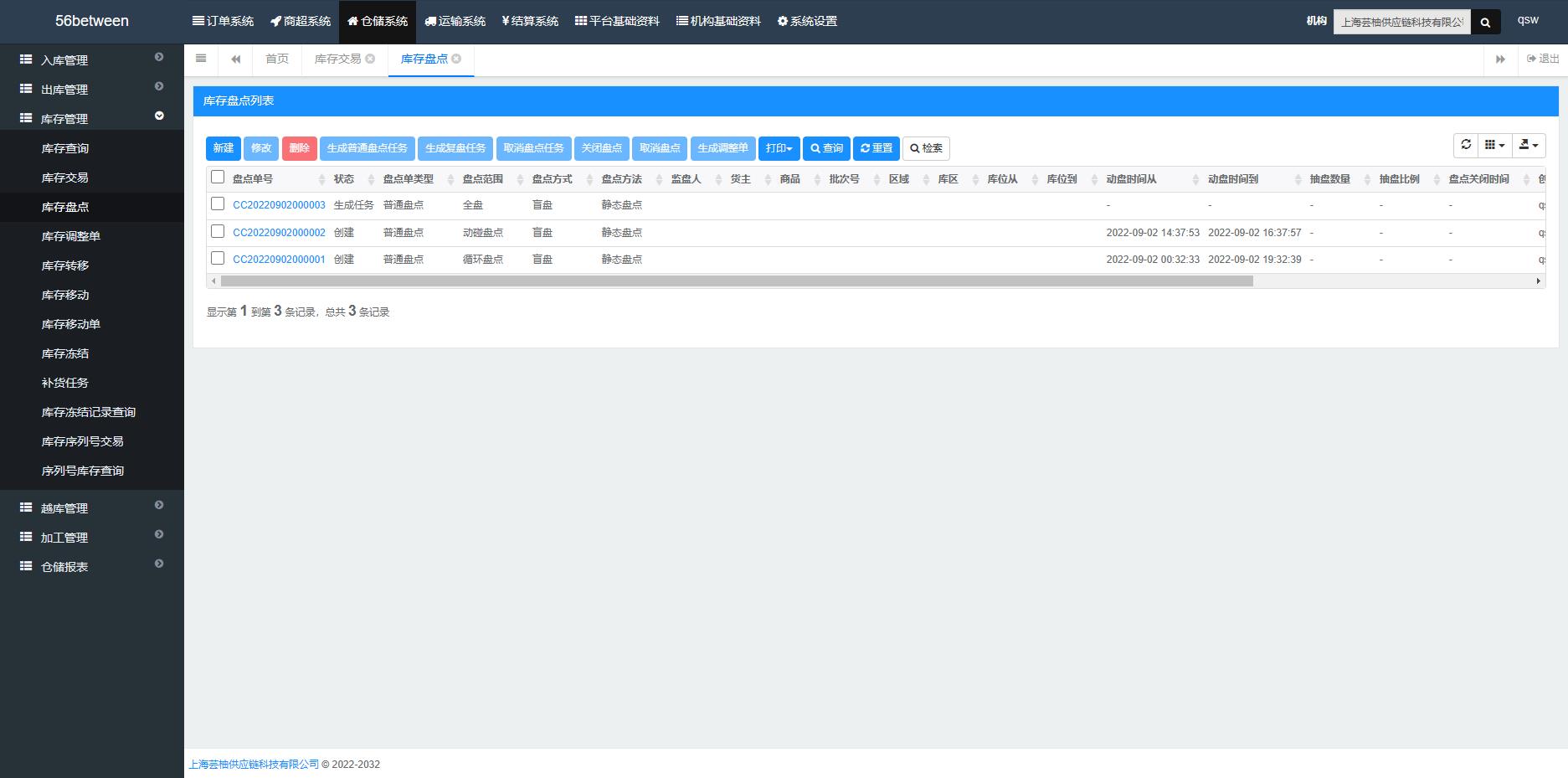Toggle the sidebar with the hamburger icon
Screen dimensions: 1568x778
coord(201,59)
